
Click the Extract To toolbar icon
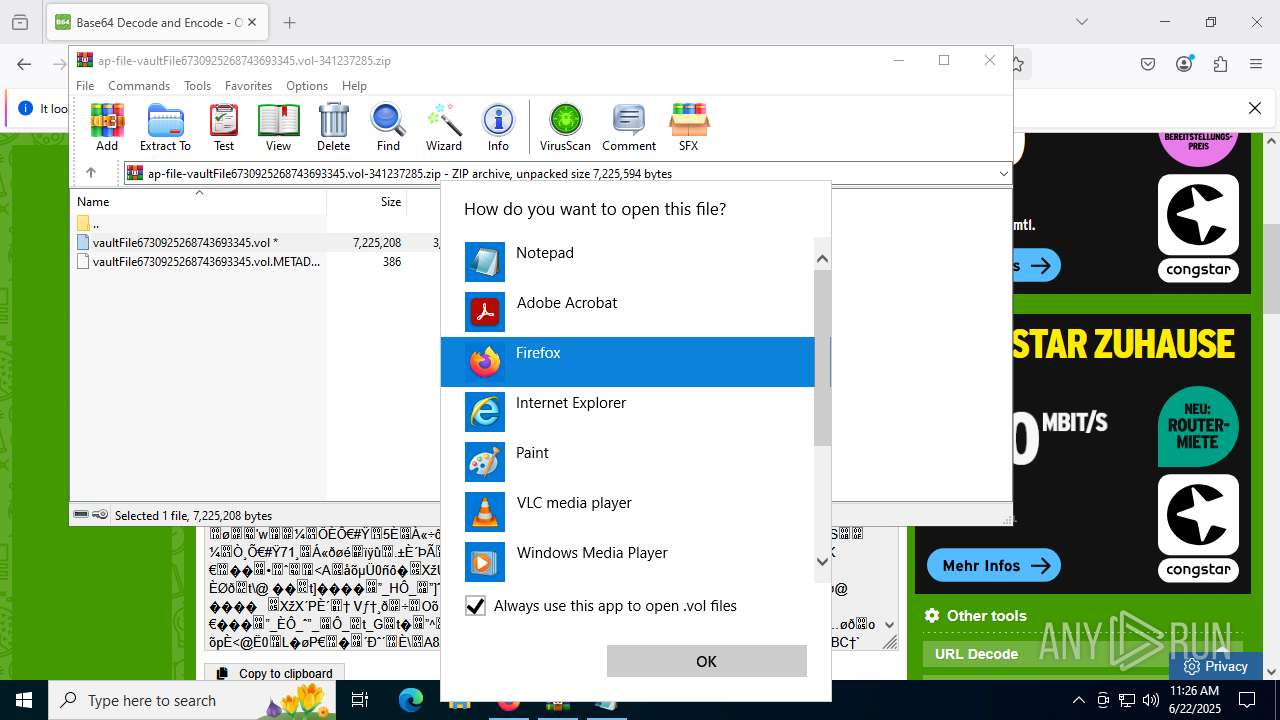point(165,127)
